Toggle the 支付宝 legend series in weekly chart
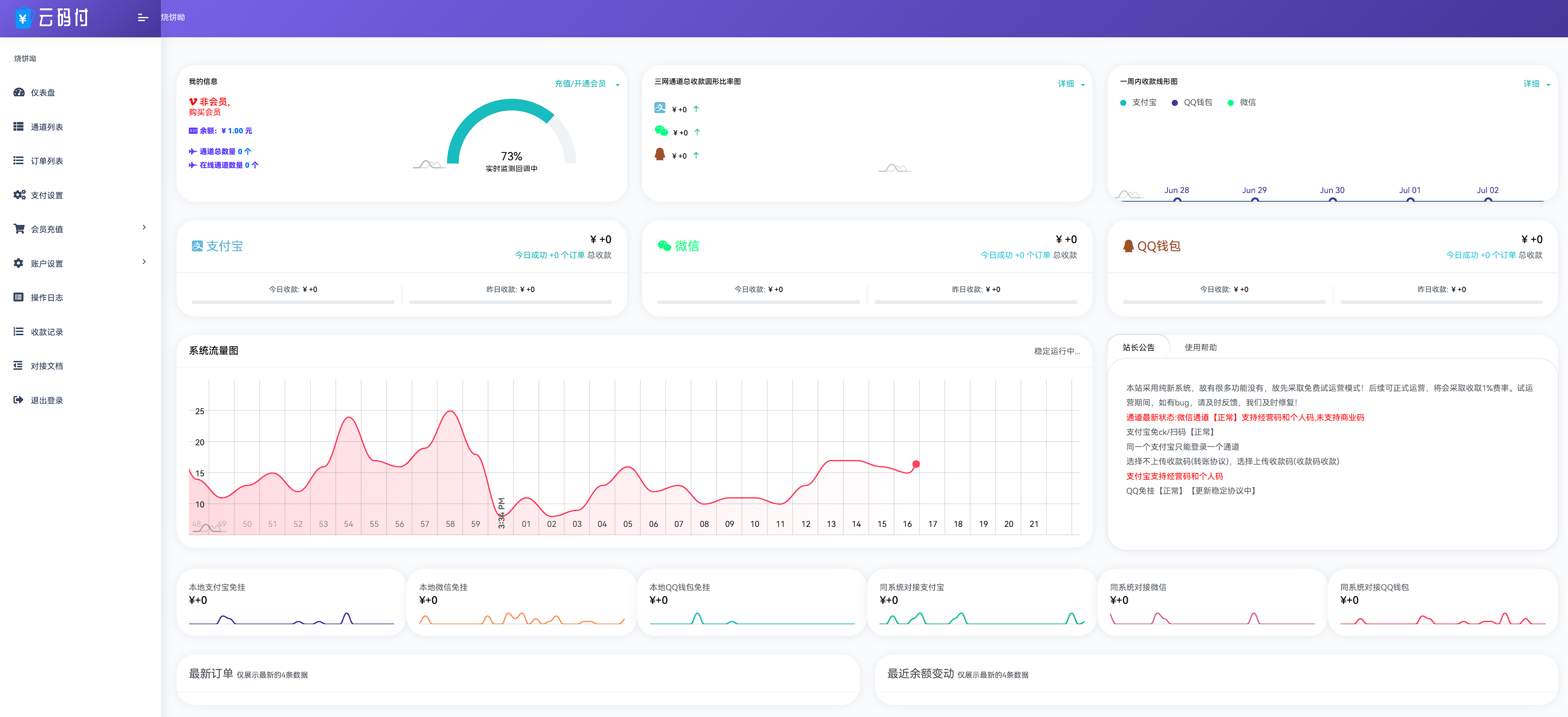This screenshot has width=1568, height=717. click(x=1138, y=103)
